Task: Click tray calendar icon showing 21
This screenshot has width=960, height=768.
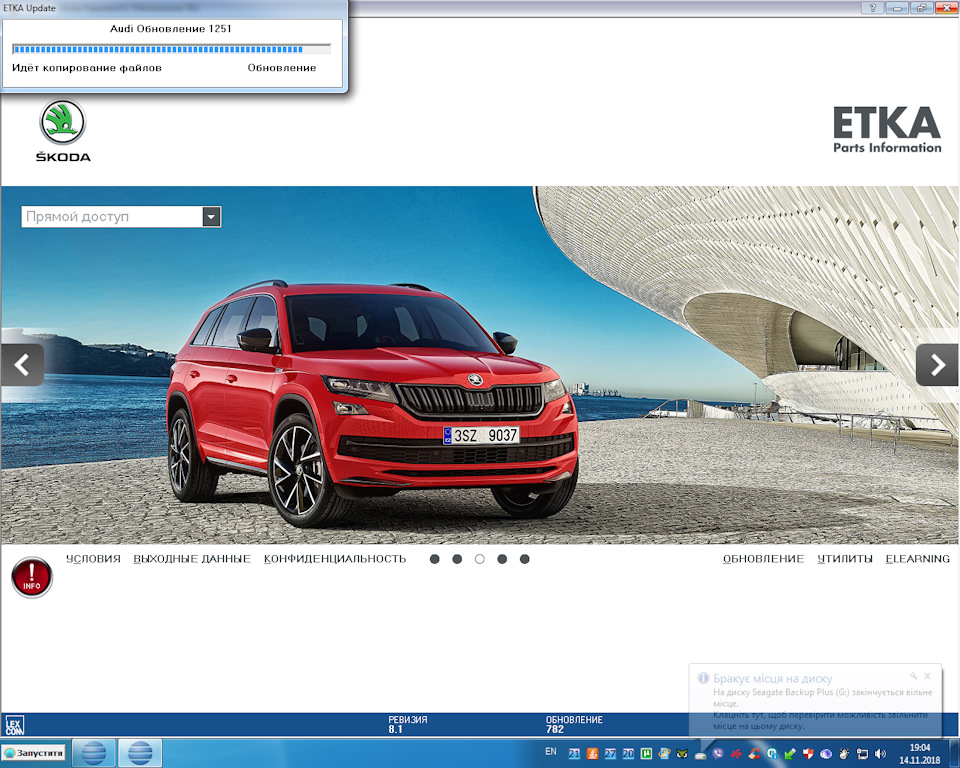Action: [x=574, y=754]
